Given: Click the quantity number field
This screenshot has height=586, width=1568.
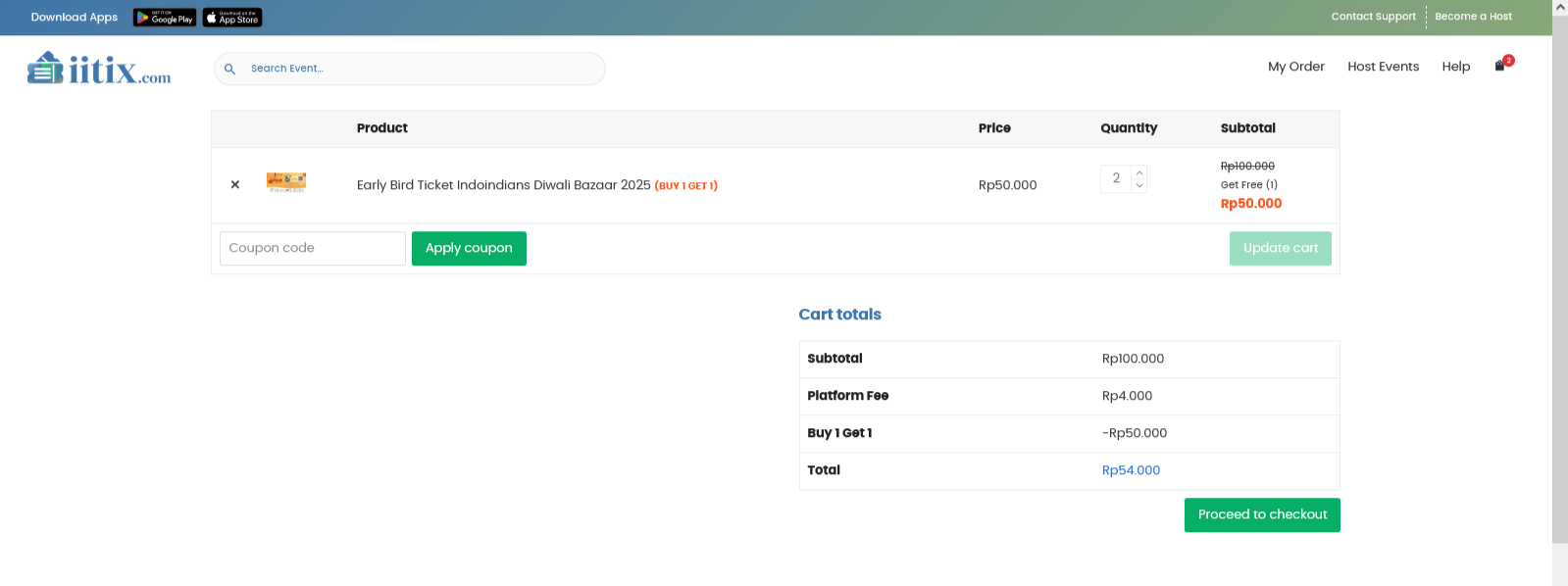Looking at the screenshot, I should (x=1116, y=178).
